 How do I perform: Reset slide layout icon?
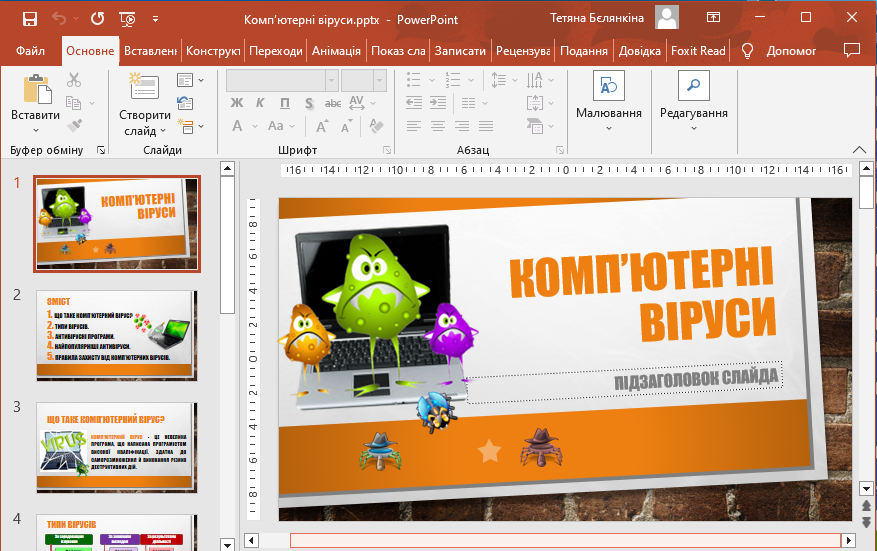pos(185,103)
